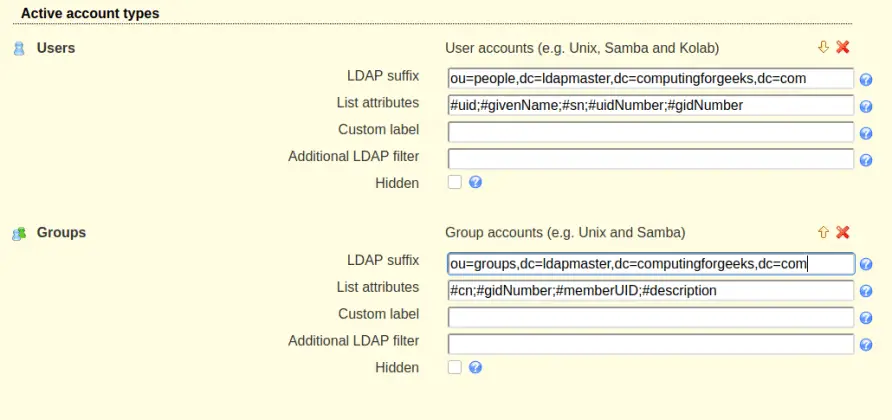The width and height of the screenshot is (892, 420).
Task: Click the Users 'LDAP suffix' label
Action: [383, 76]
